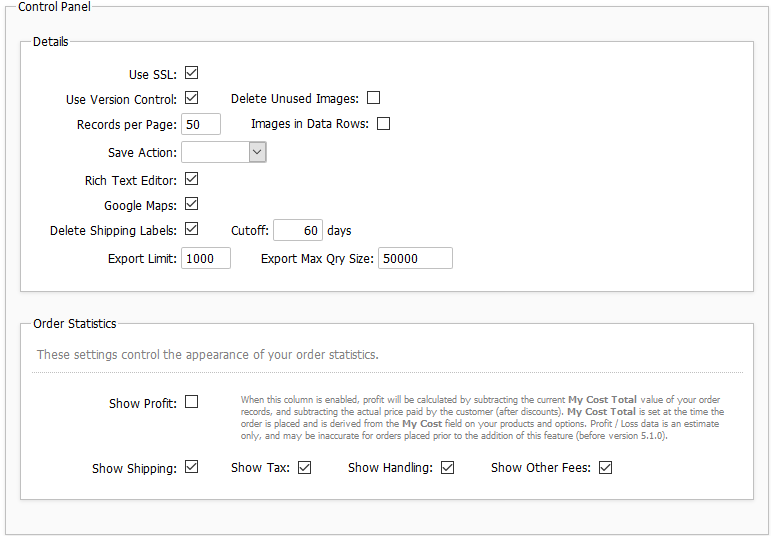Screen dimensions: 771x539
Task: Enable Images in Data Rows checkbox
Action: 383,124
